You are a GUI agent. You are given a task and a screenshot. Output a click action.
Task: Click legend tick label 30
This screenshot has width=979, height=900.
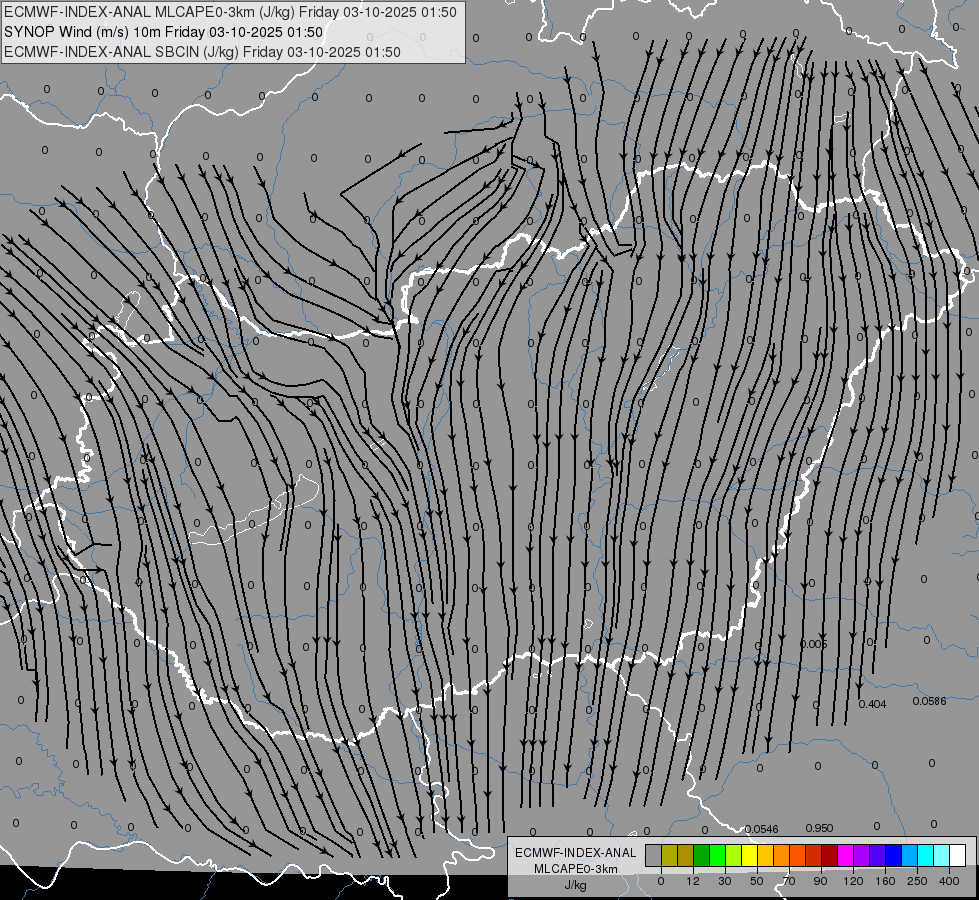click(724, 881)
